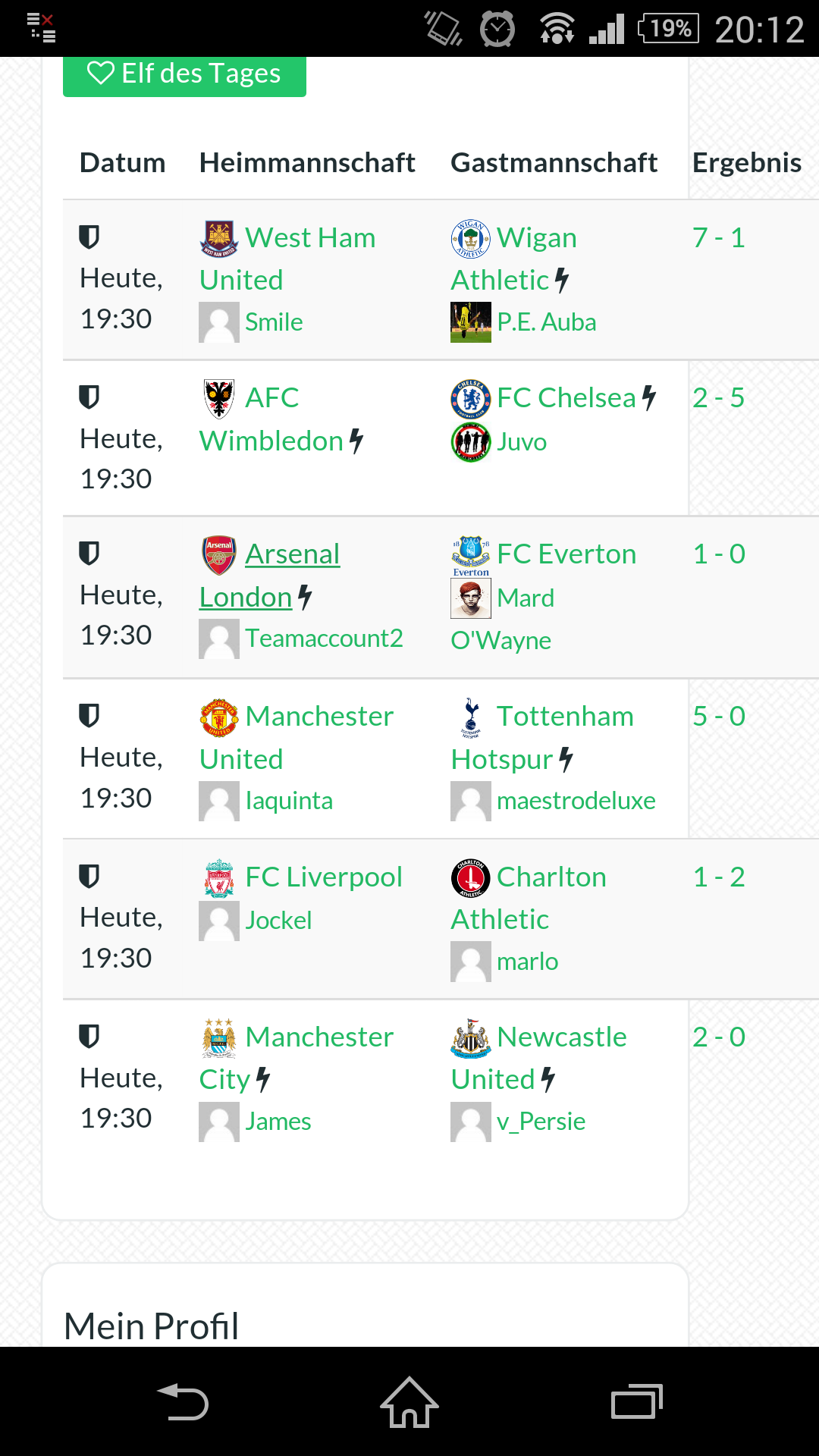
Task: View the 7 - 1 match result
Action: (718, 238)
